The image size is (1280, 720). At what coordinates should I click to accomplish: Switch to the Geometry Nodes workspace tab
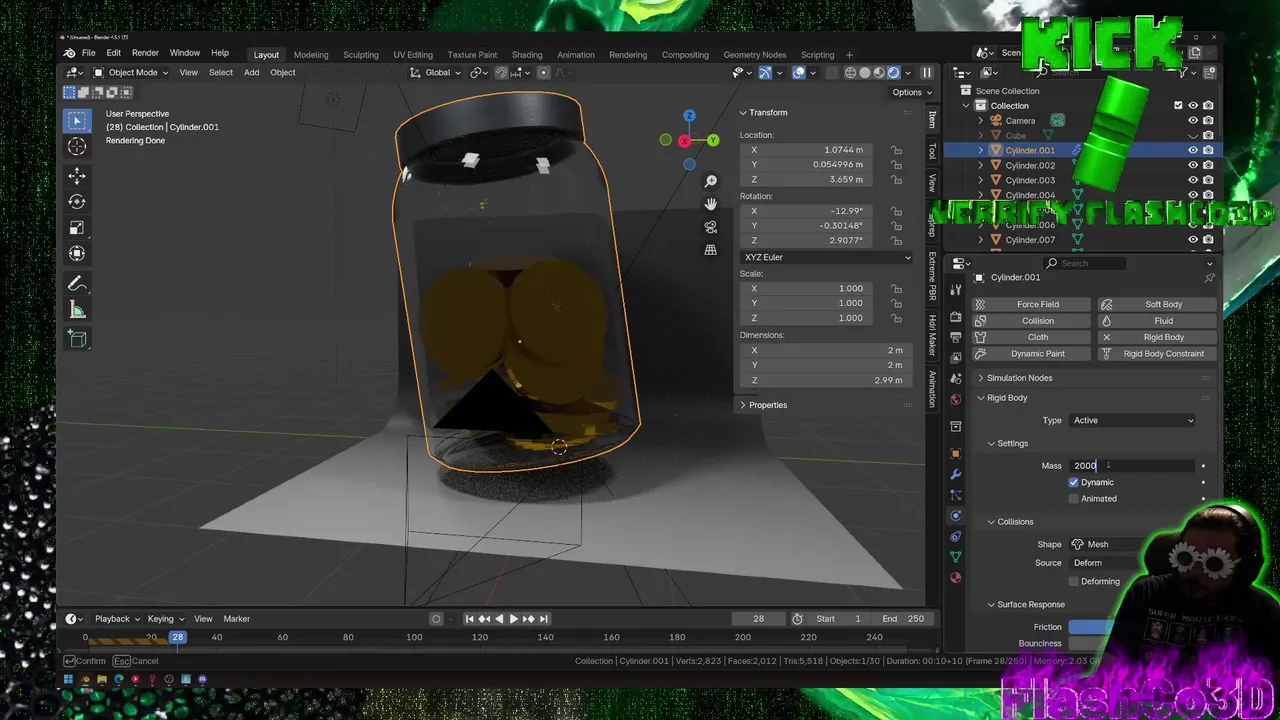point(755,55)
